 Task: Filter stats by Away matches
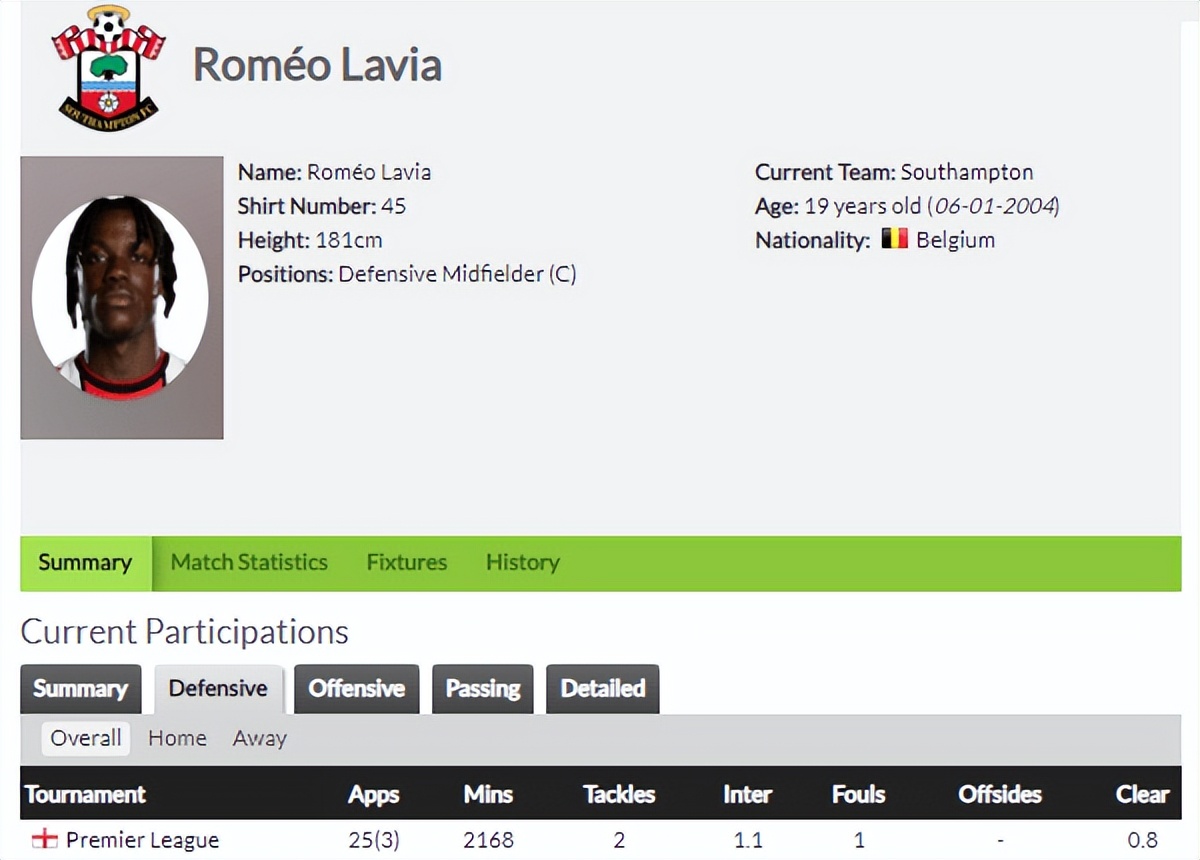pos(259,738)
